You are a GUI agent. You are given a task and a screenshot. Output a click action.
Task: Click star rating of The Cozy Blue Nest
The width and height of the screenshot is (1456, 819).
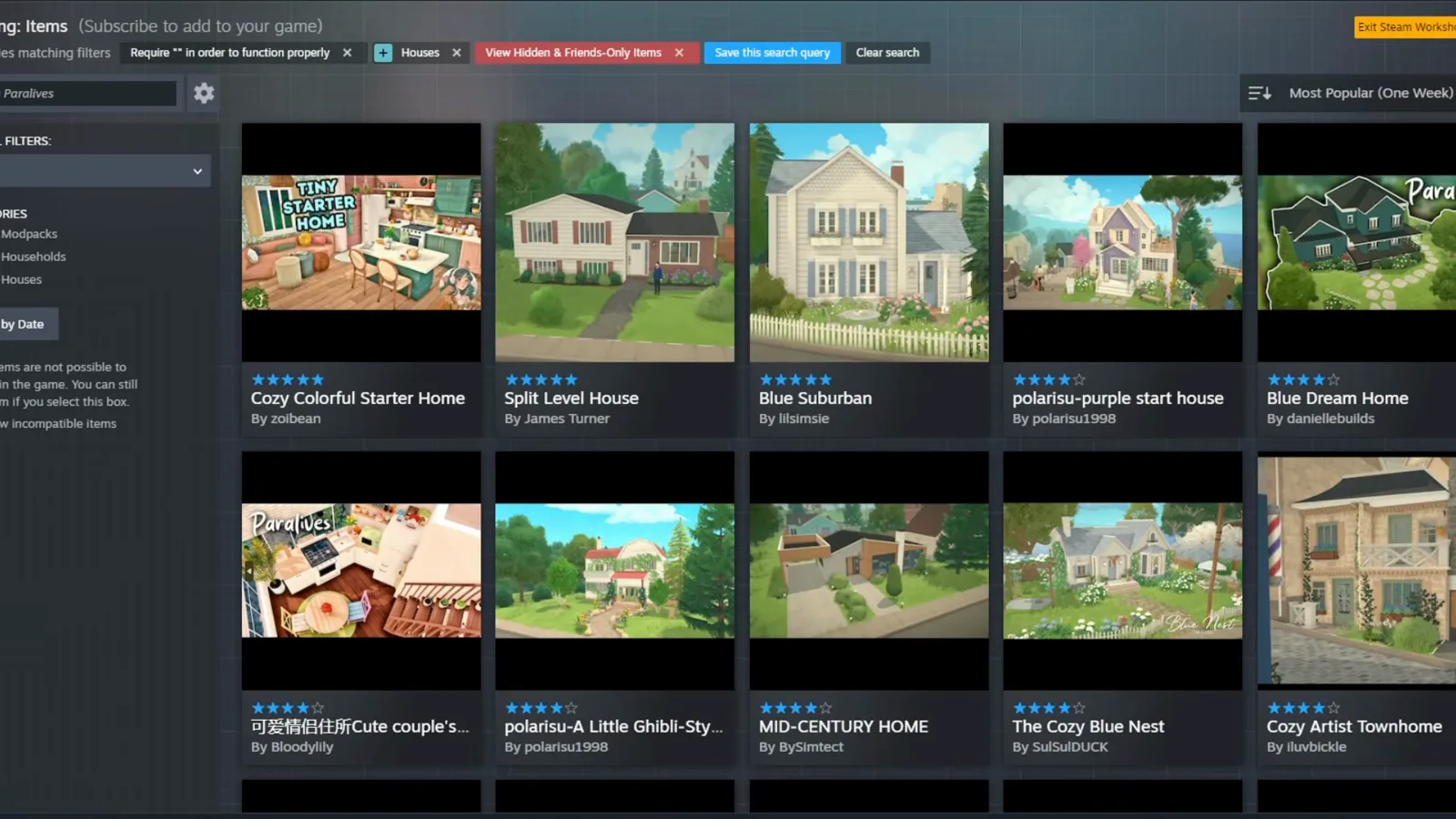coord(1049,708)
